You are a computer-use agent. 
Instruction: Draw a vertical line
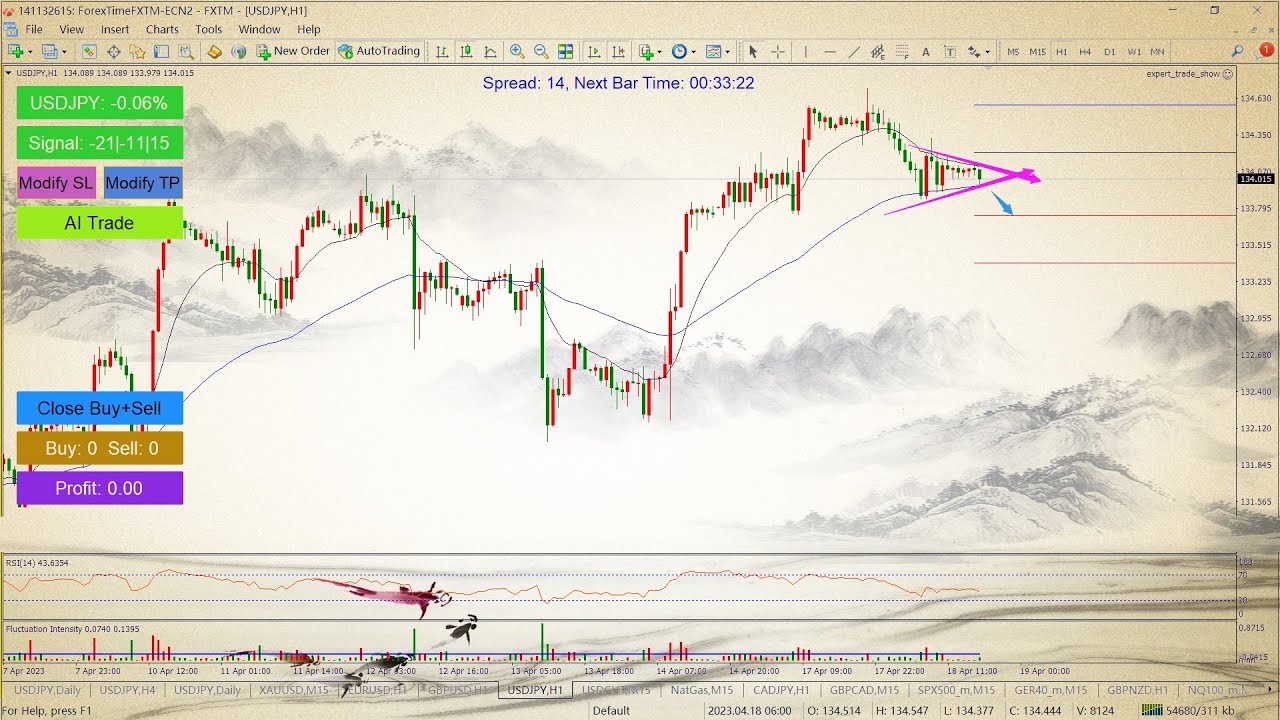tap(805, 51)
